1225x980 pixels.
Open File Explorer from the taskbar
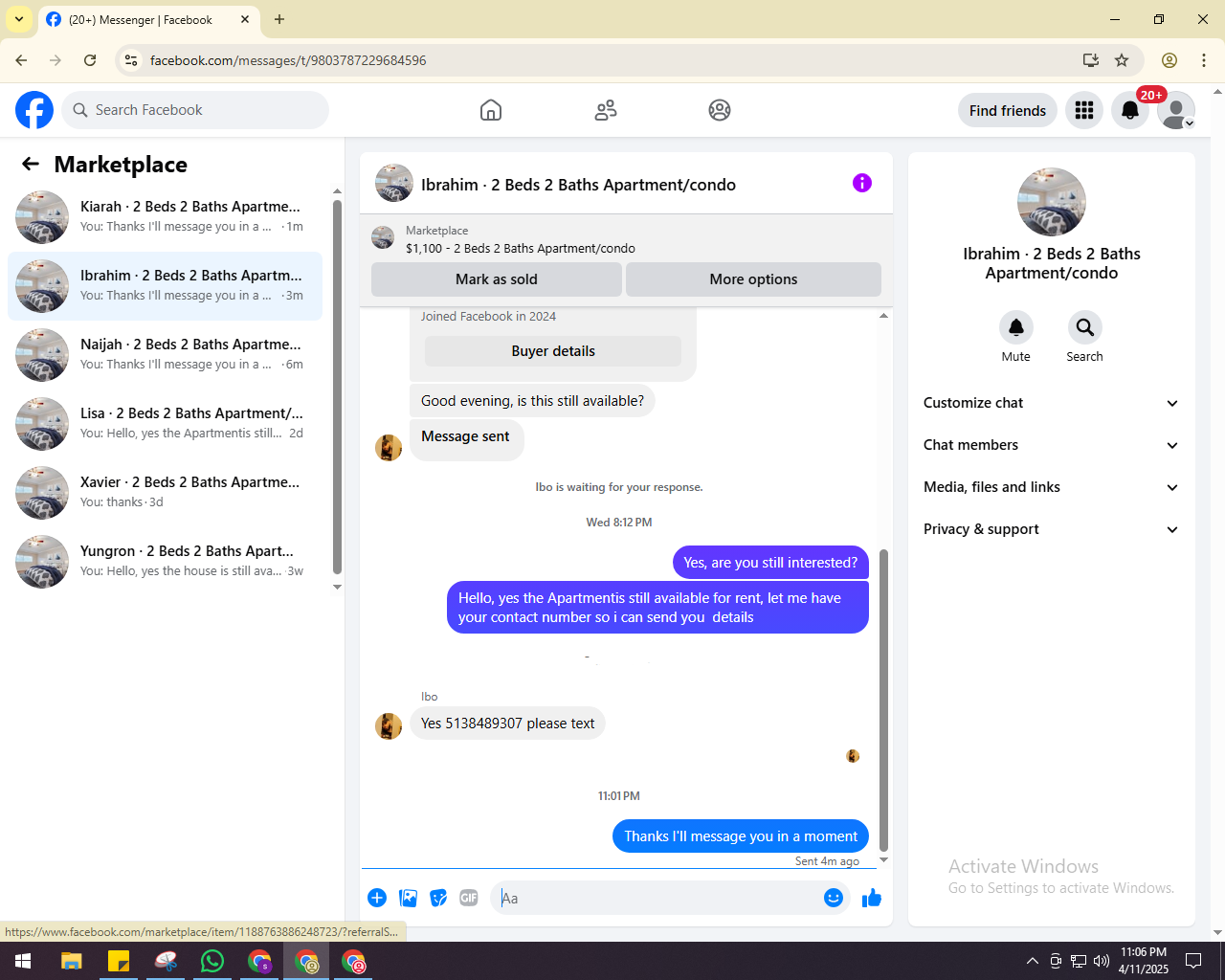[72, 961]
